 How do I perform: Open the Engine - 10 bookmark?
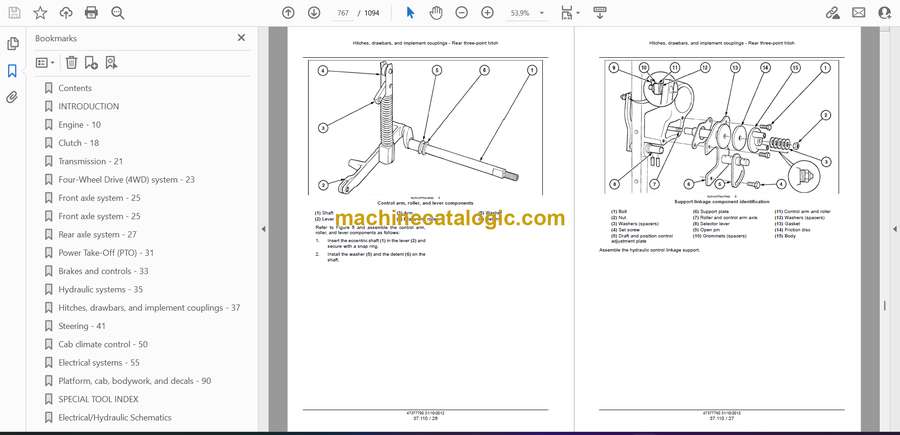[79, 125]
